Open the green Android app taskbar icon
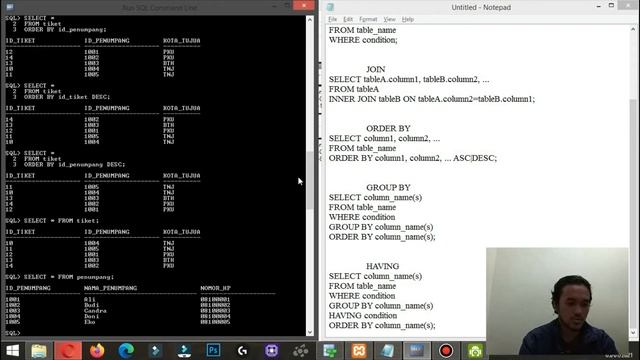Screen dimensions: 640x360 475,351
